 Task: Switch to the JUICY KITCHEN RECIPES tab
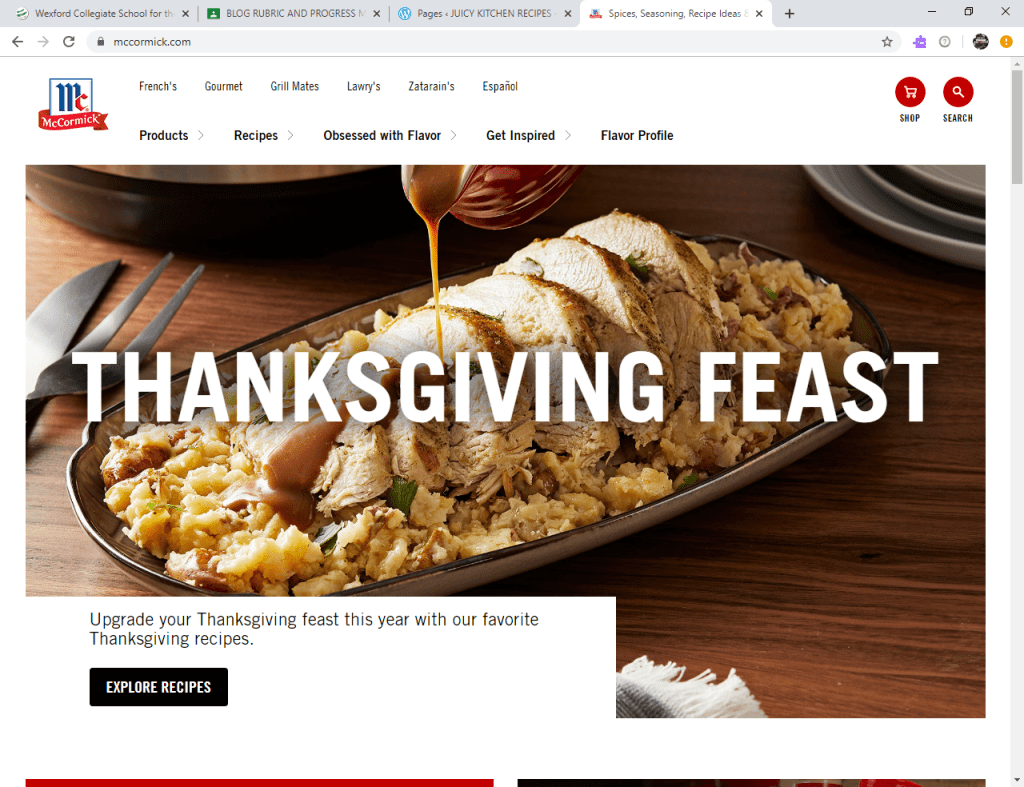point(485,14)
